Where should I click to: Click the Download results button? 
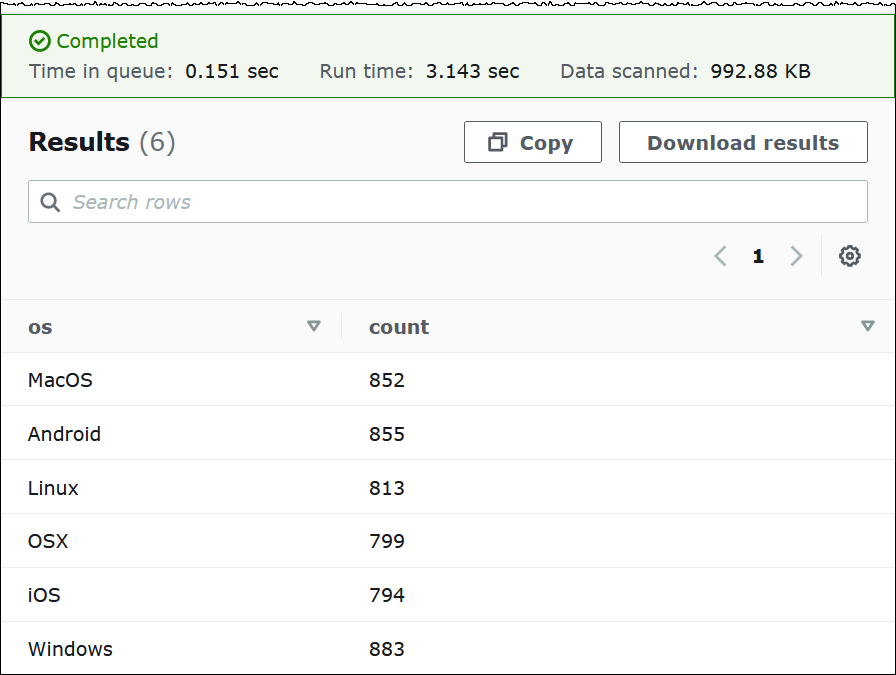pyautogui.click(x=742, y=142)
